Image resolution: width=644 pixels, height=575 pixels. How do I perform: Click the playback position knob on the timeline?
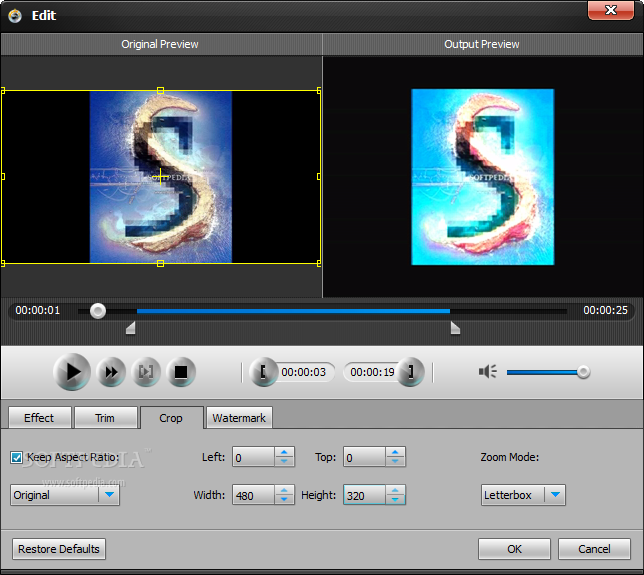point(98,311)
